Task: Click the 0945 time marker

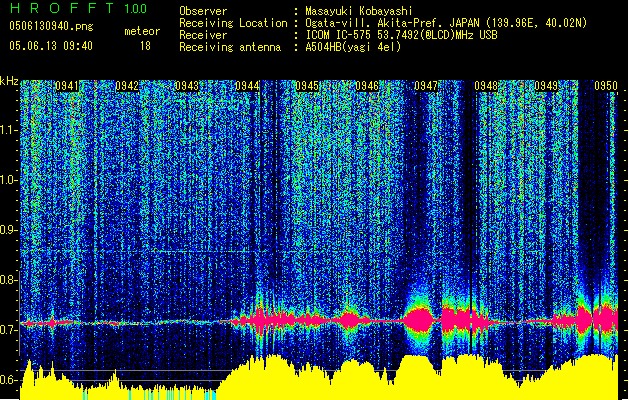Action: (307, 86)
